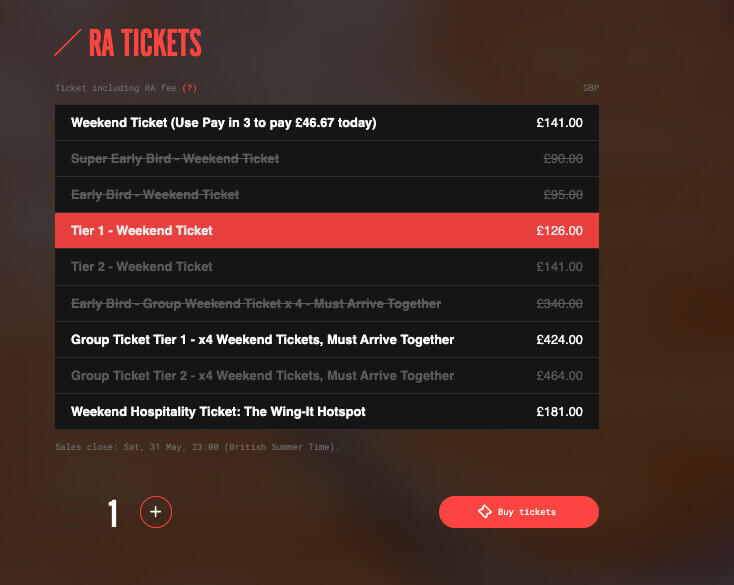Click the £126.00 Tier 1 price

pos(559,231)
